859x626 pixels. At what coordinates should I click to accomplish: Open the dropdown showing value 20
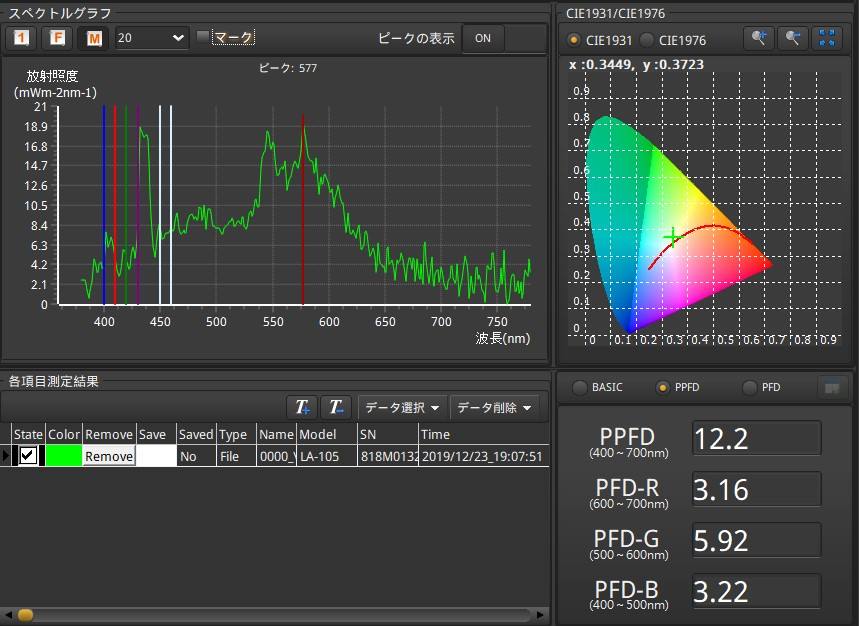(x=151, y=38)
